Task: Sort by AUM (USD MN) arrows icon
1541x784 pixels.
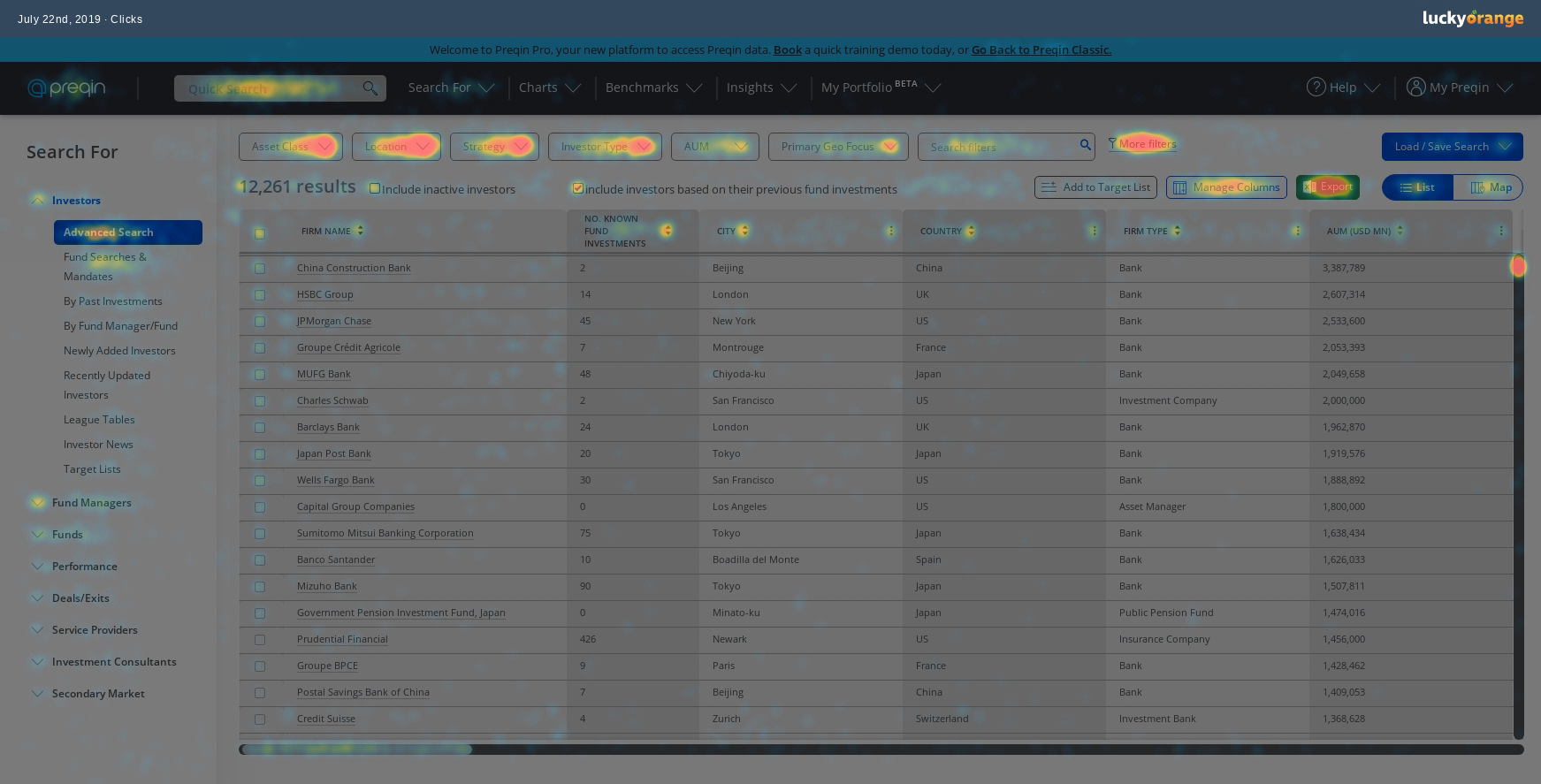Action: [x=1400, y=231]
